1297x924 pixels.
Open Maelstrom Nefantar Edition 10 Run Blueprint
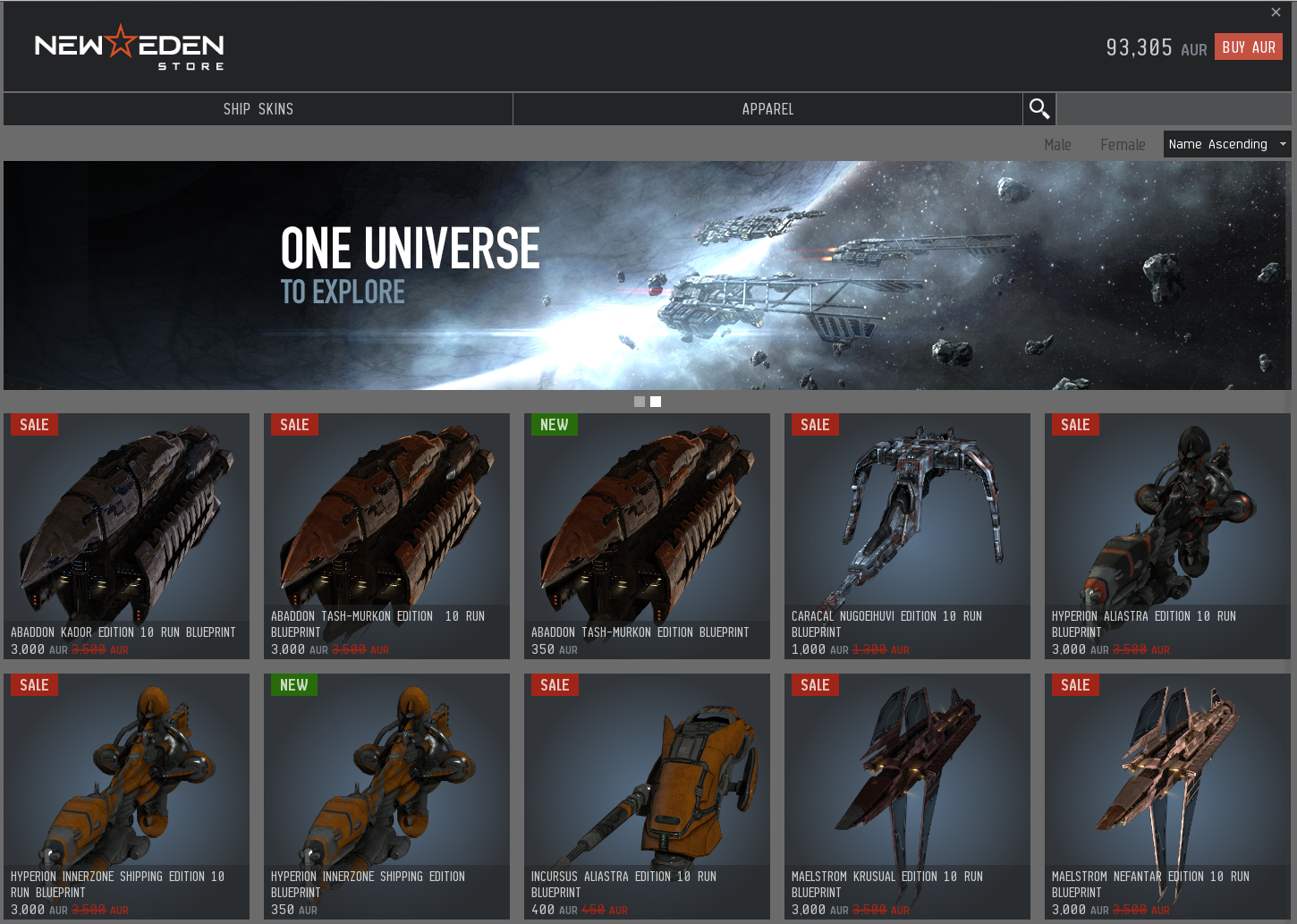coord(1167,796)
